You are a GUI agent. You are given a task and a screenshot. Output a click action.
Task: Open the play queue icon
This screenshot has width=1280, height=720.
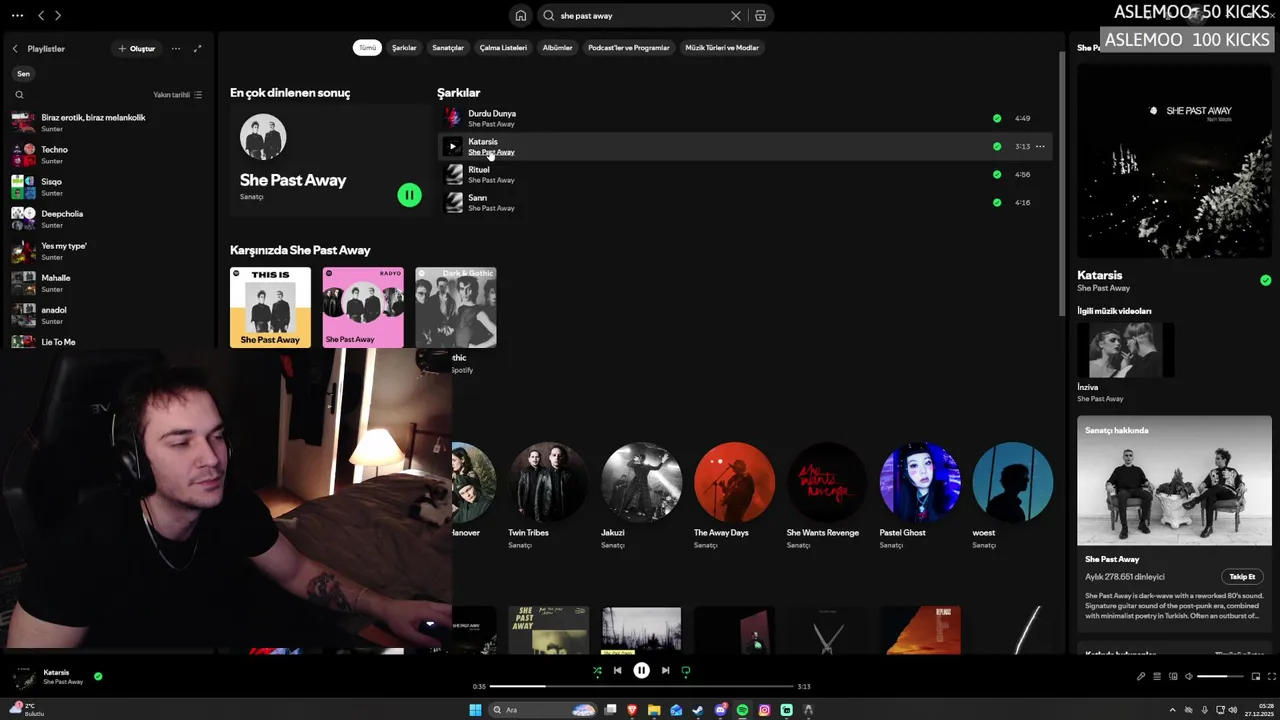(x=1157, y=676)
